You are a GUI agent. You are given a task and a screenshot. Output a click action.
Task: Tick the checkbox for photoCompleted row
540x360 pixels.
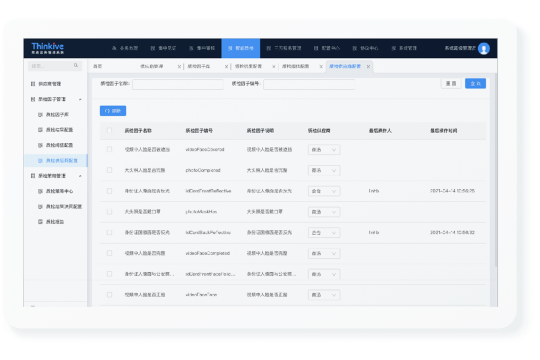click(109, 170)
